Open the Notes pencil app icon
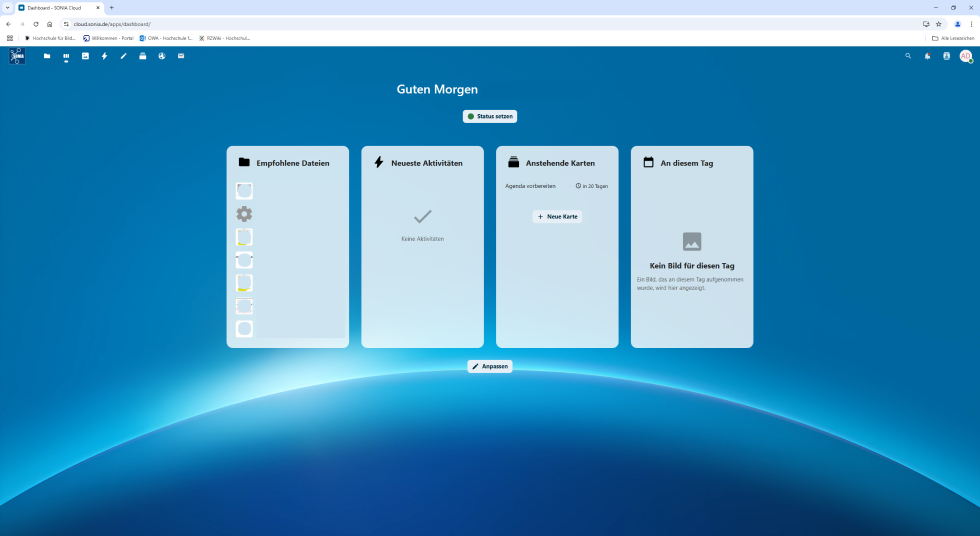980x536 pixels. pyautogui.click(x=123, y=56)
